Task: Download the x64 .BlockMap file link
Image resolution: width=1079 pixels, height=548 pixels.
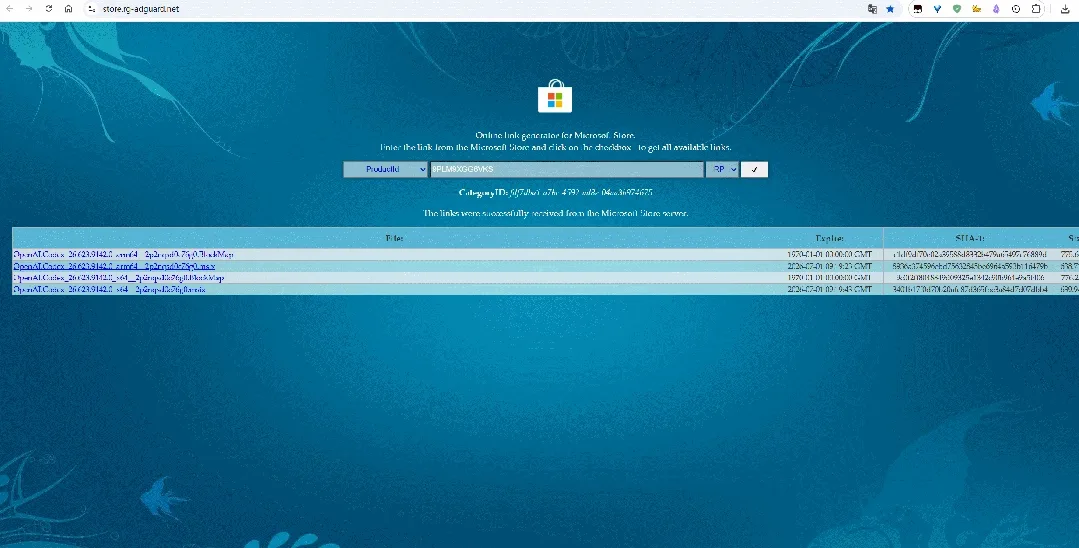Action: point(118,277)
